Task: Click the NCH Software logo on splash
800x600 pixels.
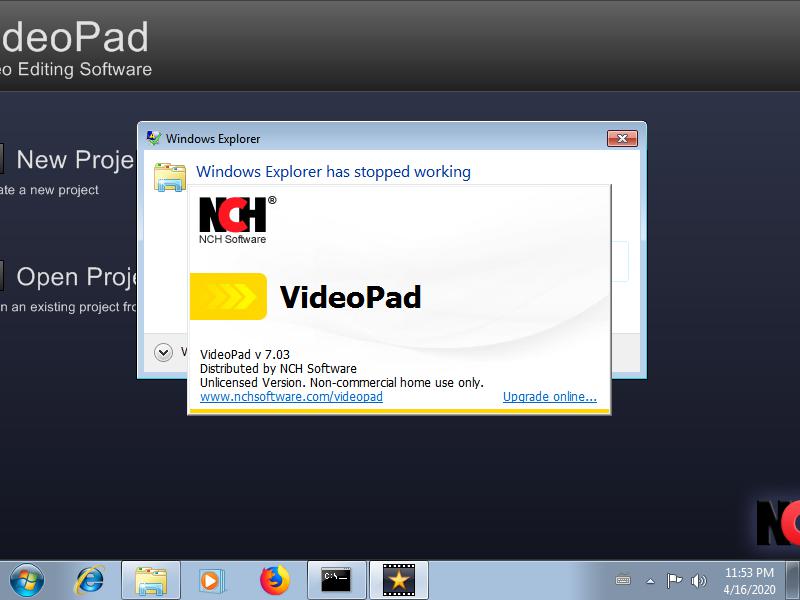Action: click(237, 220)
